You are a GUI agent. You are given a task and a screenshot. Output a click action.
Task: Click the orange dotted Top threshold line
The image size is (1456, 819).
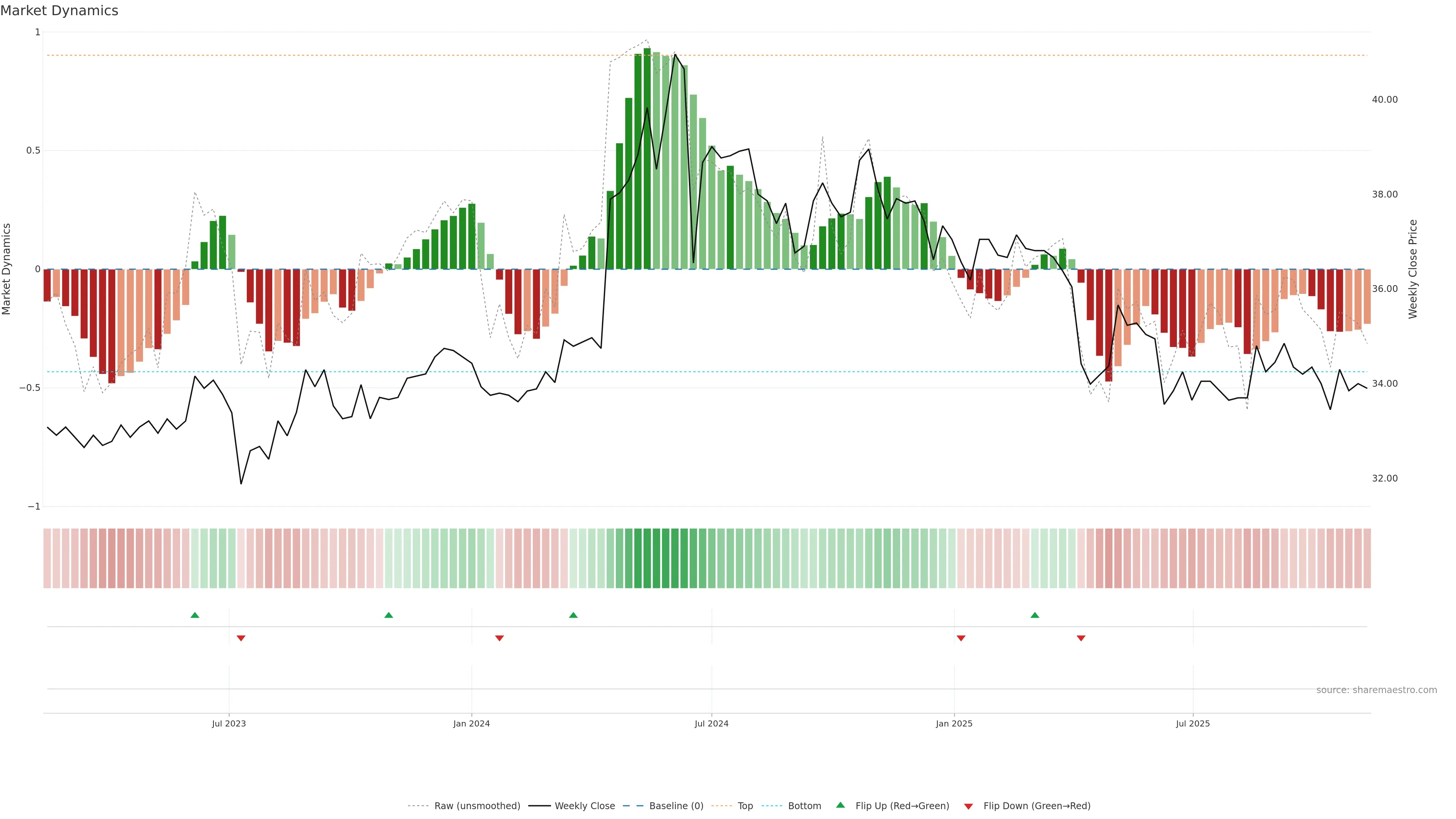[x=339, y=55]
